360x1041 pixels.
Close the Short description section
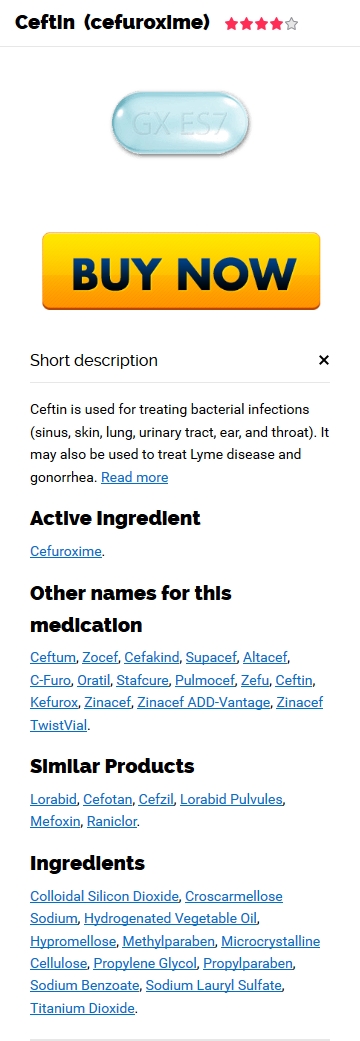click(323, 360)
